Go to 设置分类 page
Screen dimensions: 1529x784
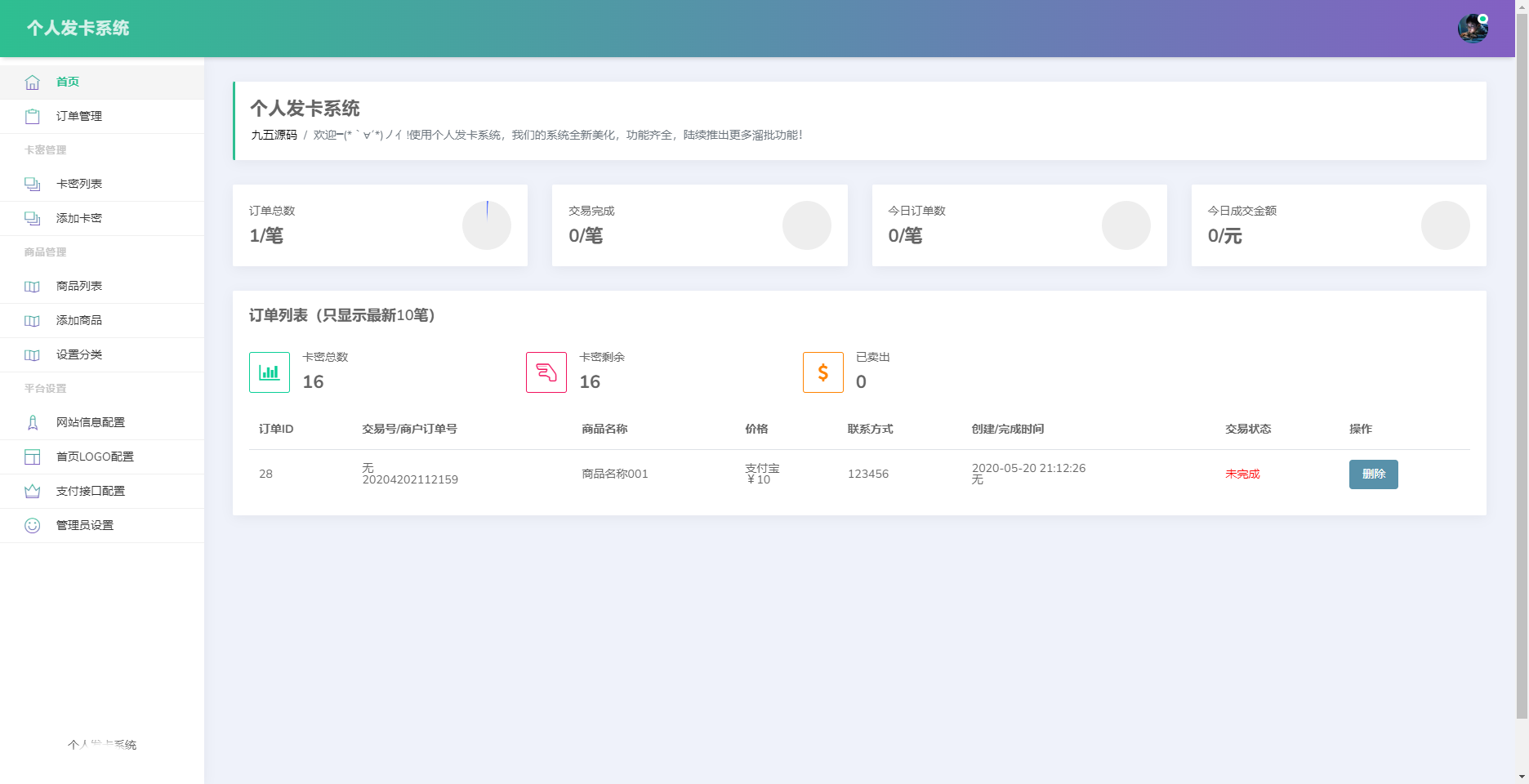[78, 354]
